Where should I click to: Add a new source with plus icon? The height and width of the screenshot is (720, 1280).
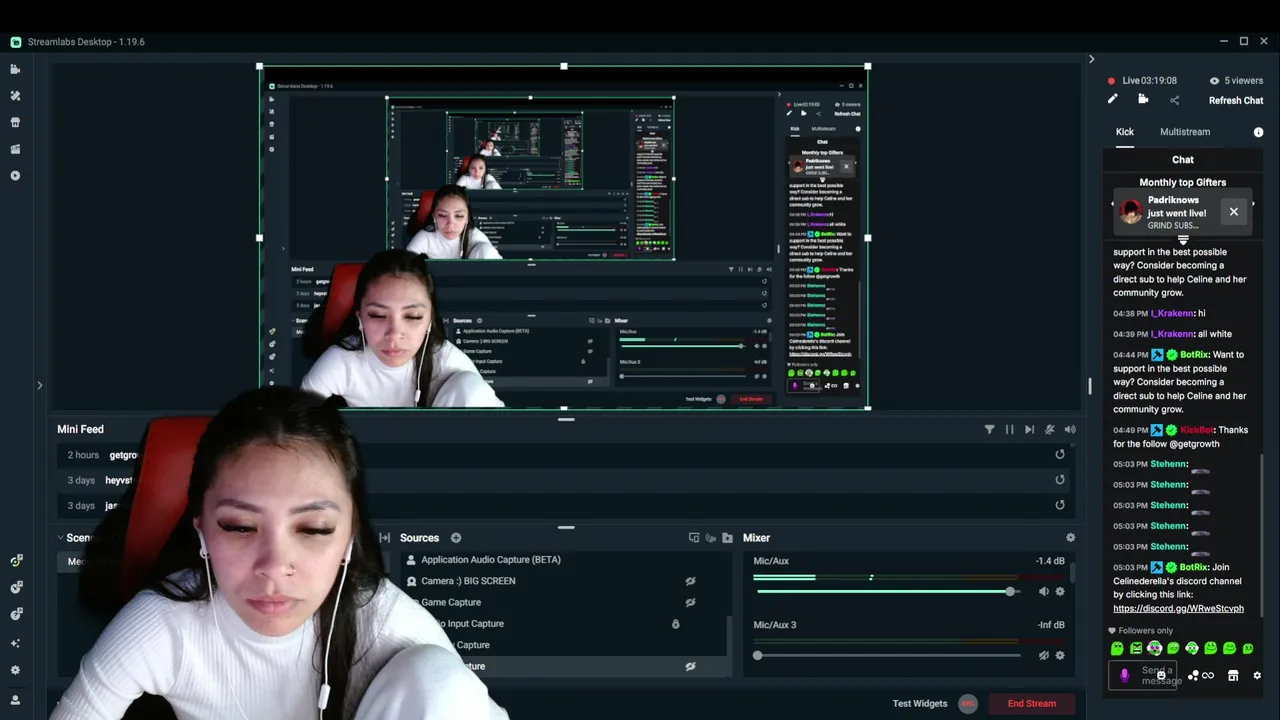coord(456,538)
